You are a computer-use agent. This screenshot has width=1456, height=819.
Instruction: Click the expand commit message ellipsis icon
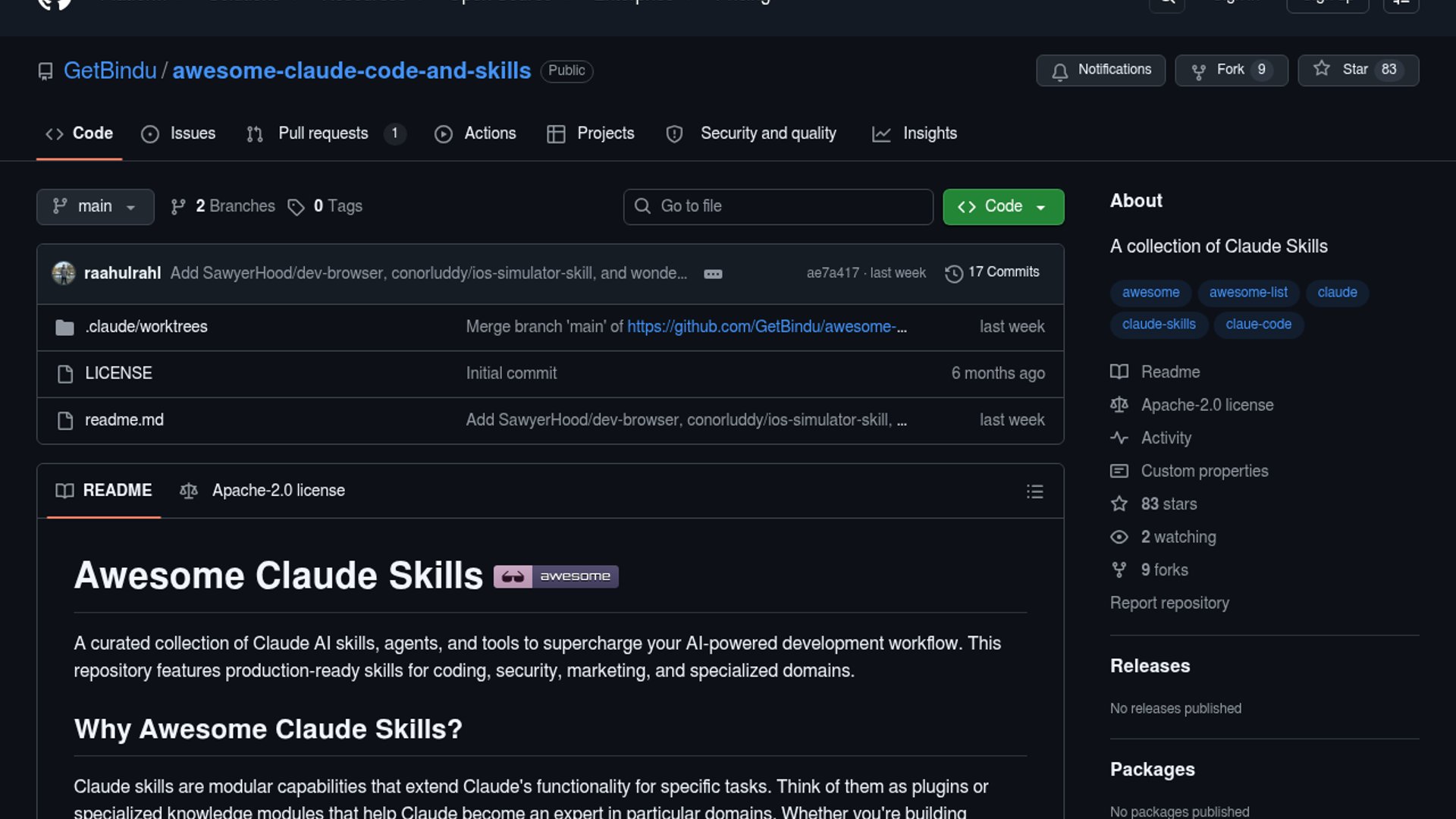[713, 274]
